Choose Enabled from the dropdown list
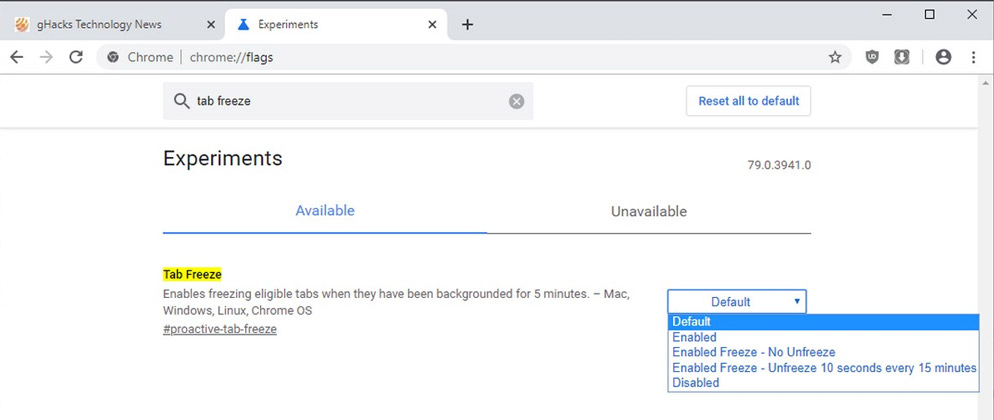 [x=694, y=337]
